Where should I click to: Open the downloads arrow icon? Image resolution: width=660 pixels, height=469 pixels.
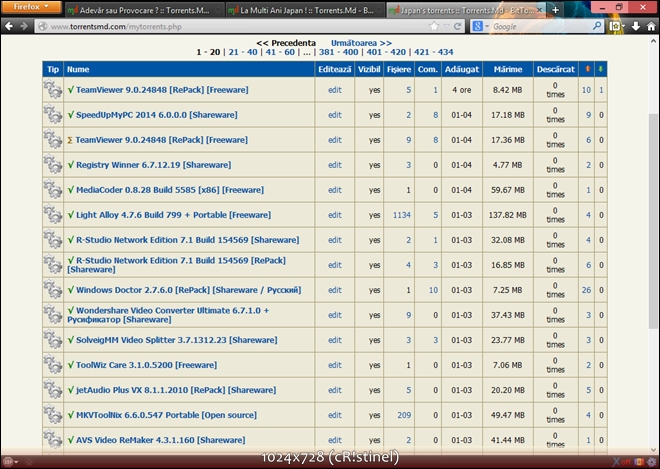636,26
